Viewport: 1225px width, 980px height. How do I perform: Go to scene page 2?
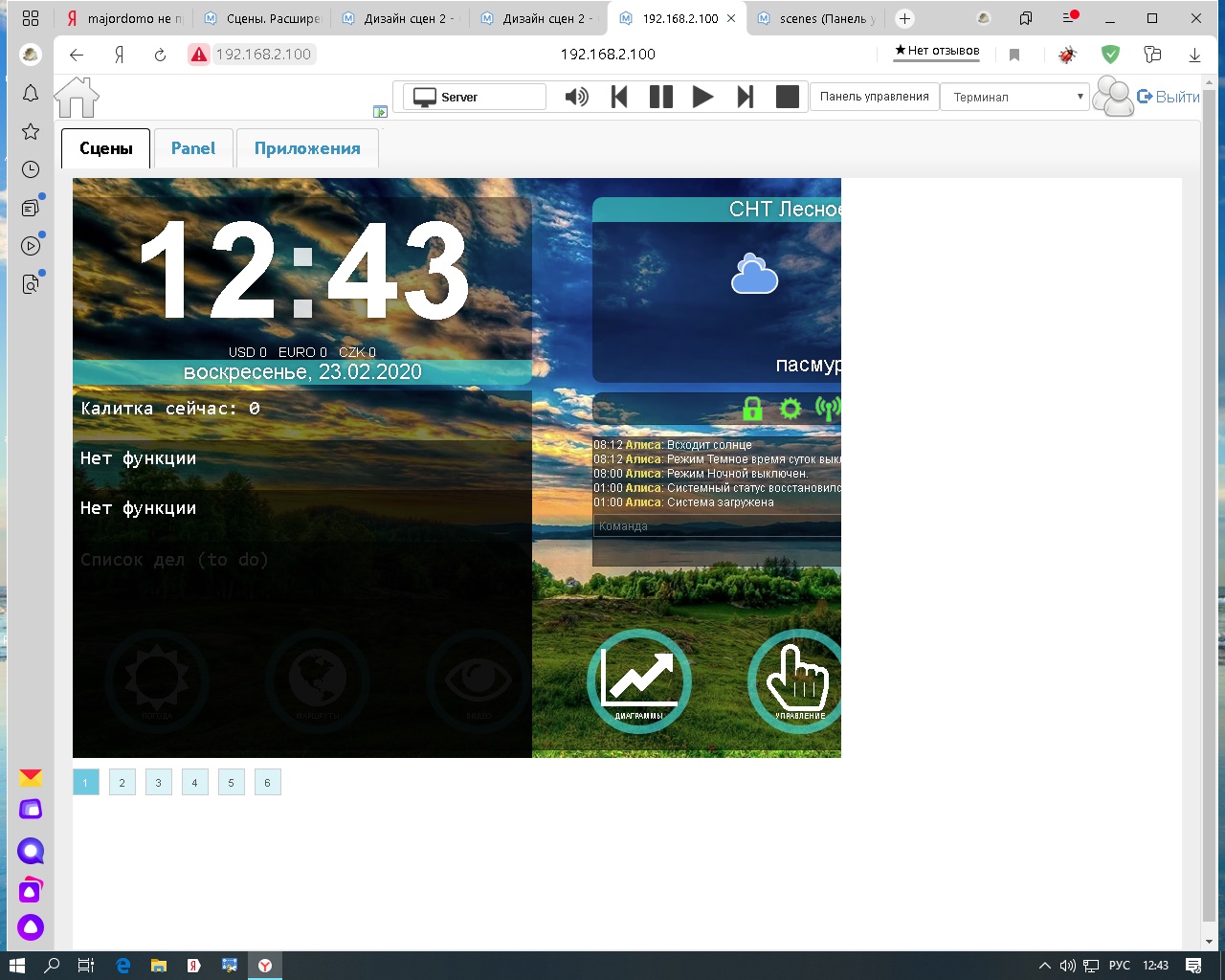tap(122, 783)
